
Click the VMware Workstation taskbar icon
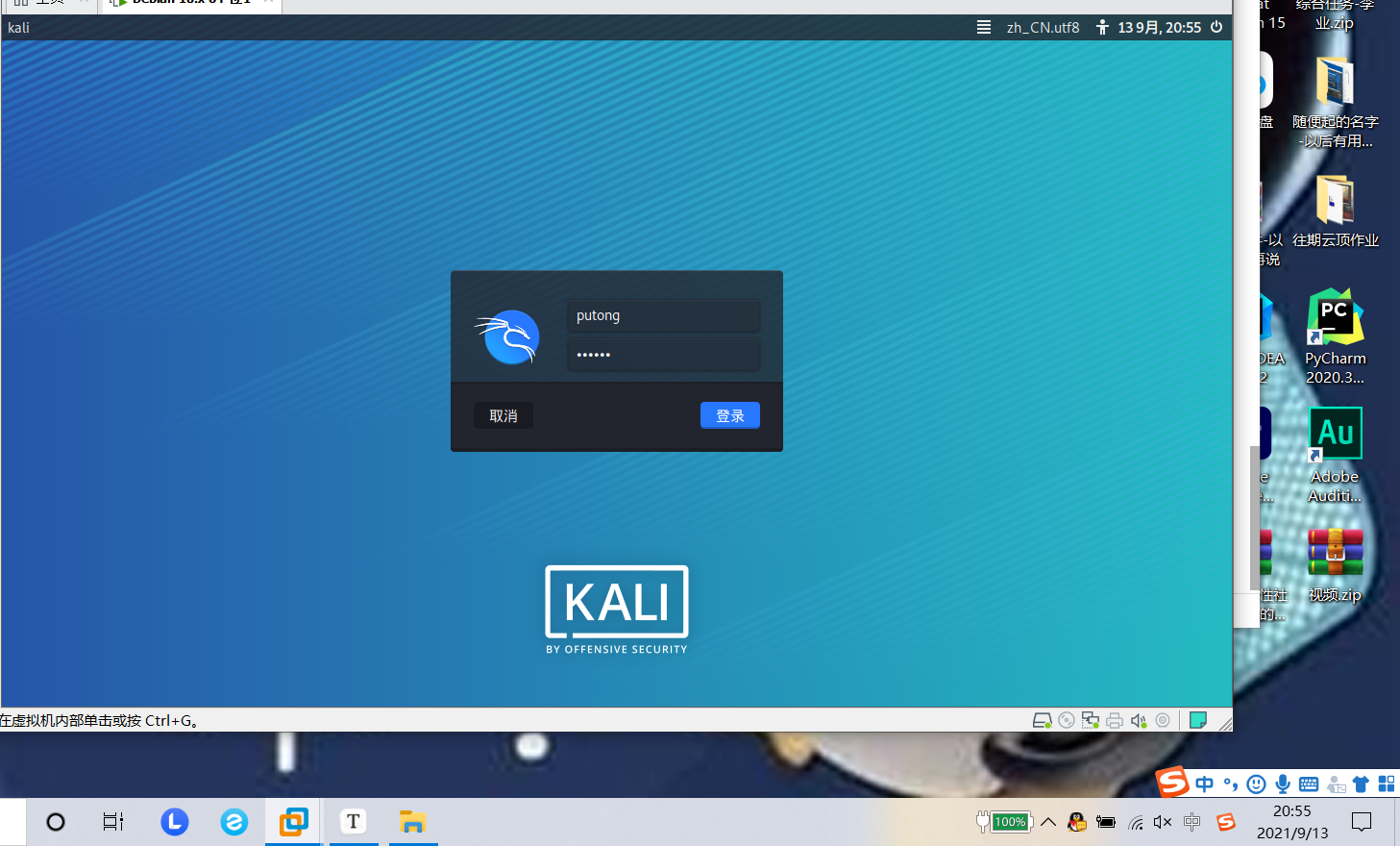pyautogui.click(x=294, y=822)
